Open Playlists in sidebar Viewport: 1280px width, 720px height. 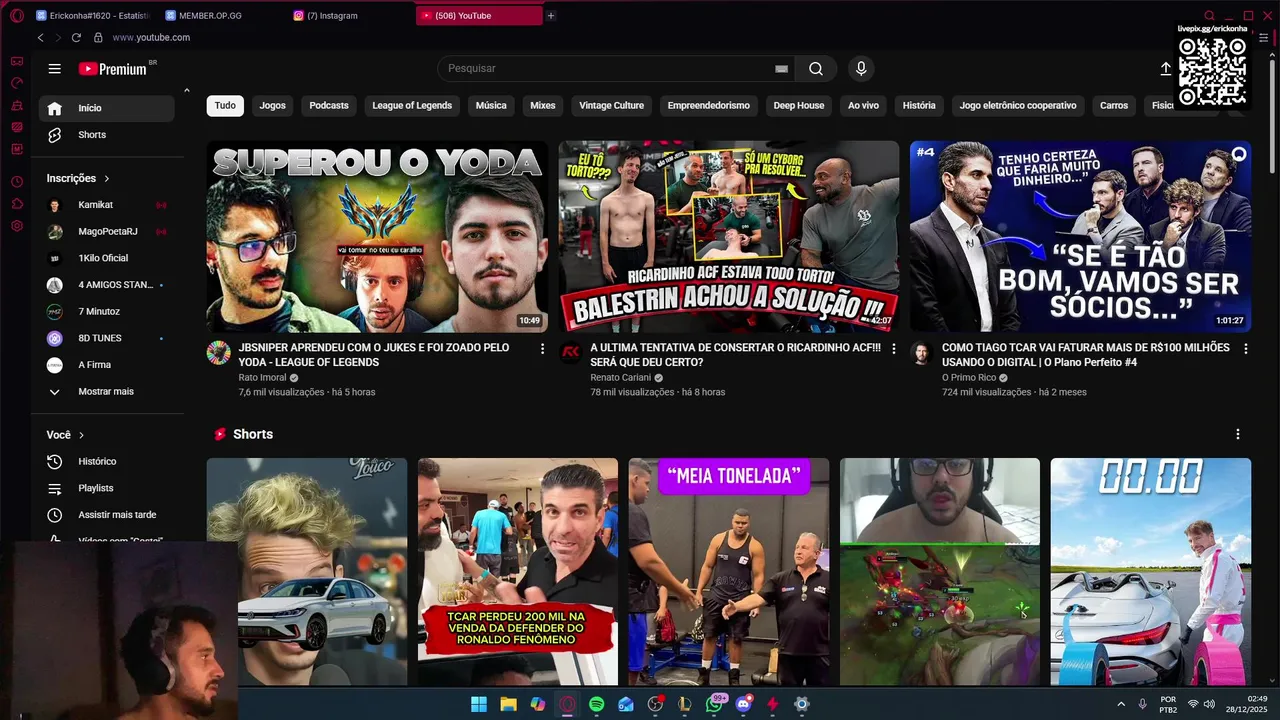pos(107,488)
